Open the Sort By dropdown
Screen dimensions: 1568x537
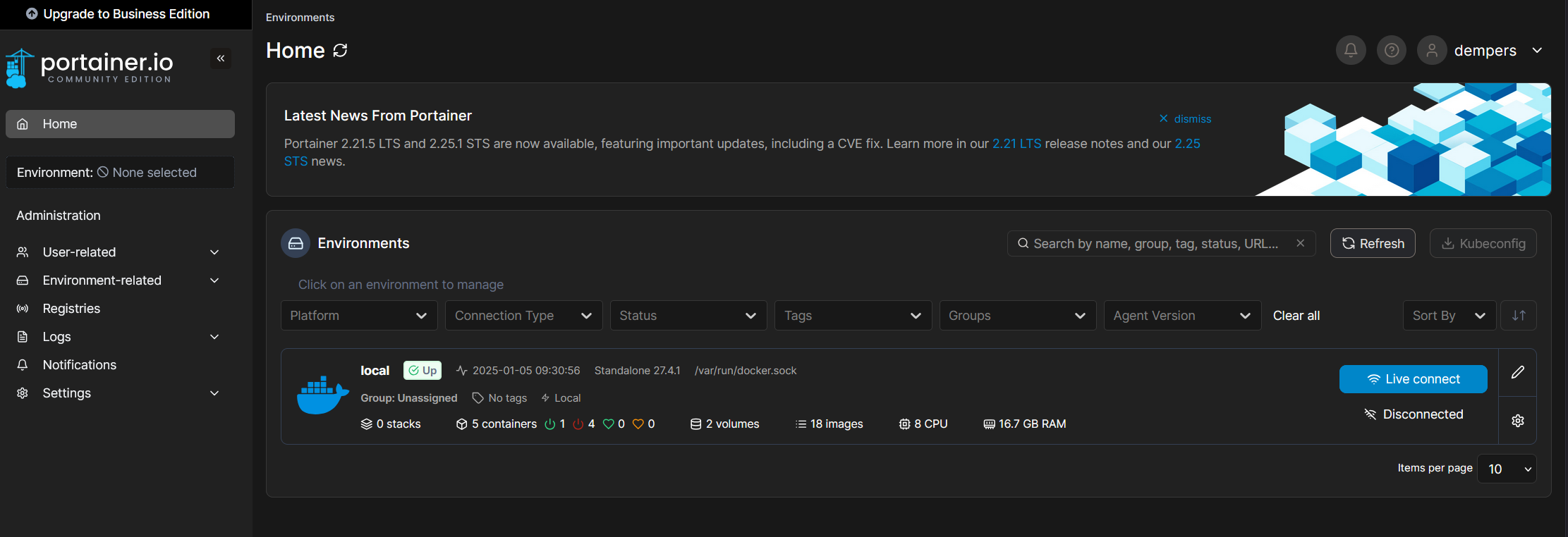(x=1450, y=316)
